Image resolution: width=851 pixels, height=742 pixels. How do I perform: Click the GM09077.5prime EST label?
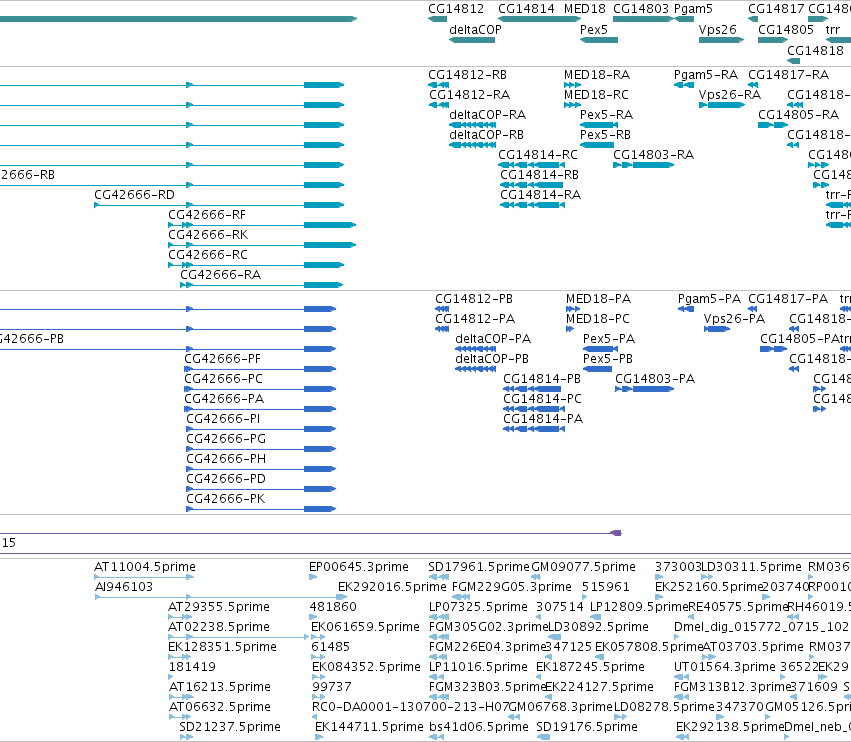tap(583, 567)
